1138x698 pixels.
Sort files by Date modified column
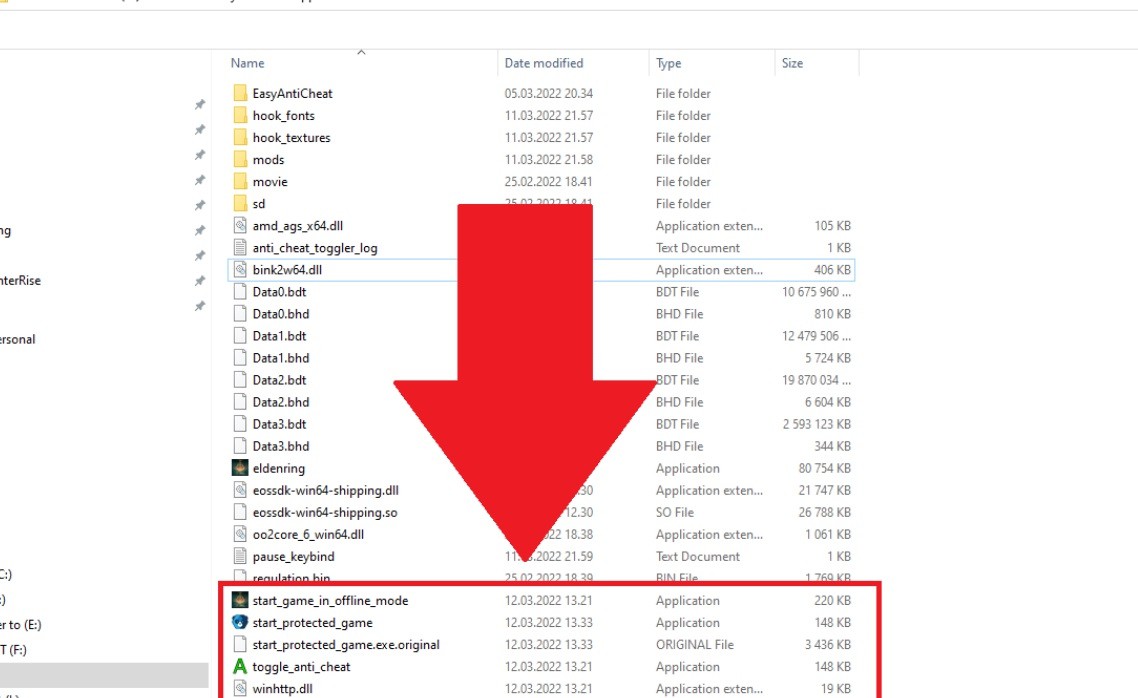(x=544, y=63)
